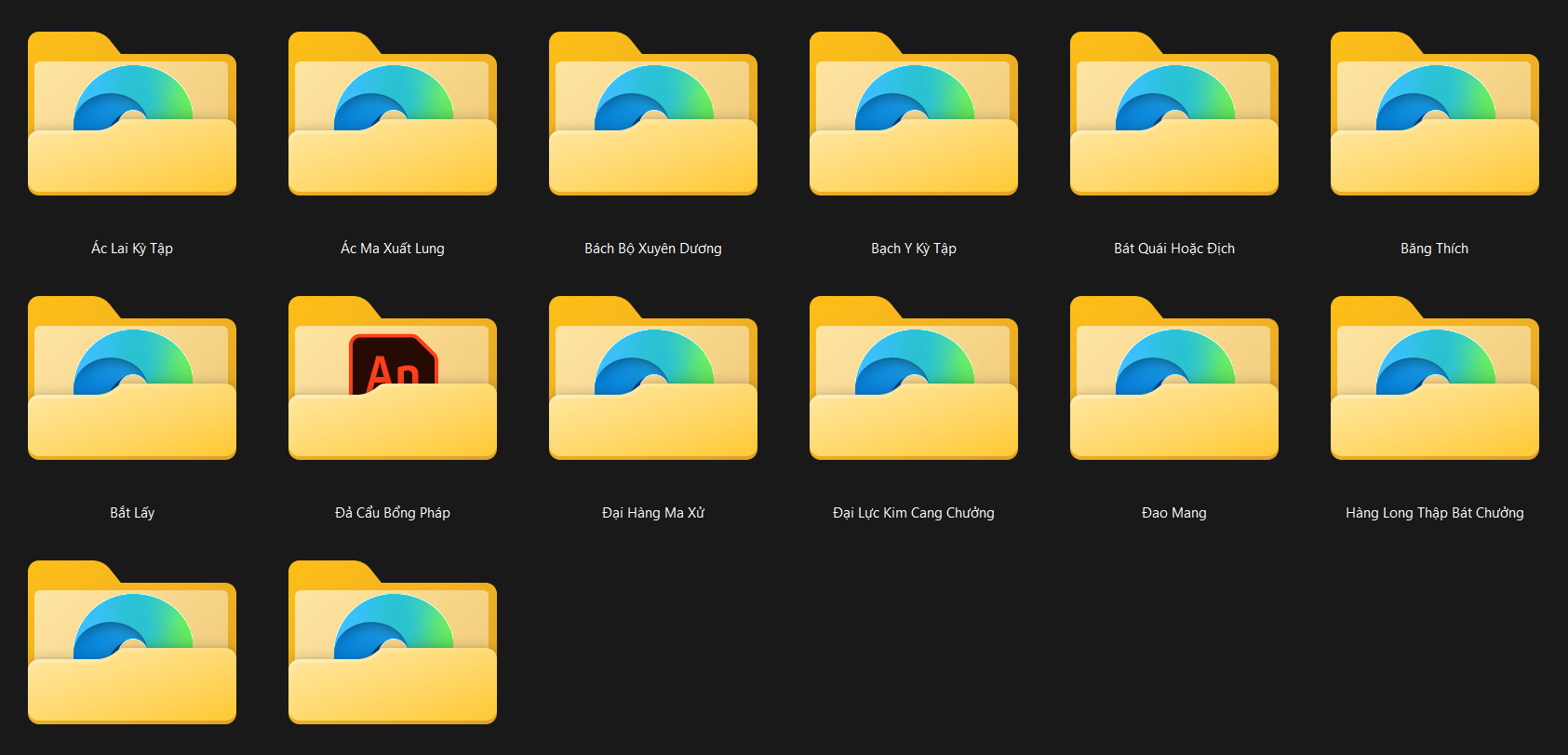Click the Đại Hàng Ma Xử folder icon
This screenshot has width=1568, height=755.
(653, 379)
